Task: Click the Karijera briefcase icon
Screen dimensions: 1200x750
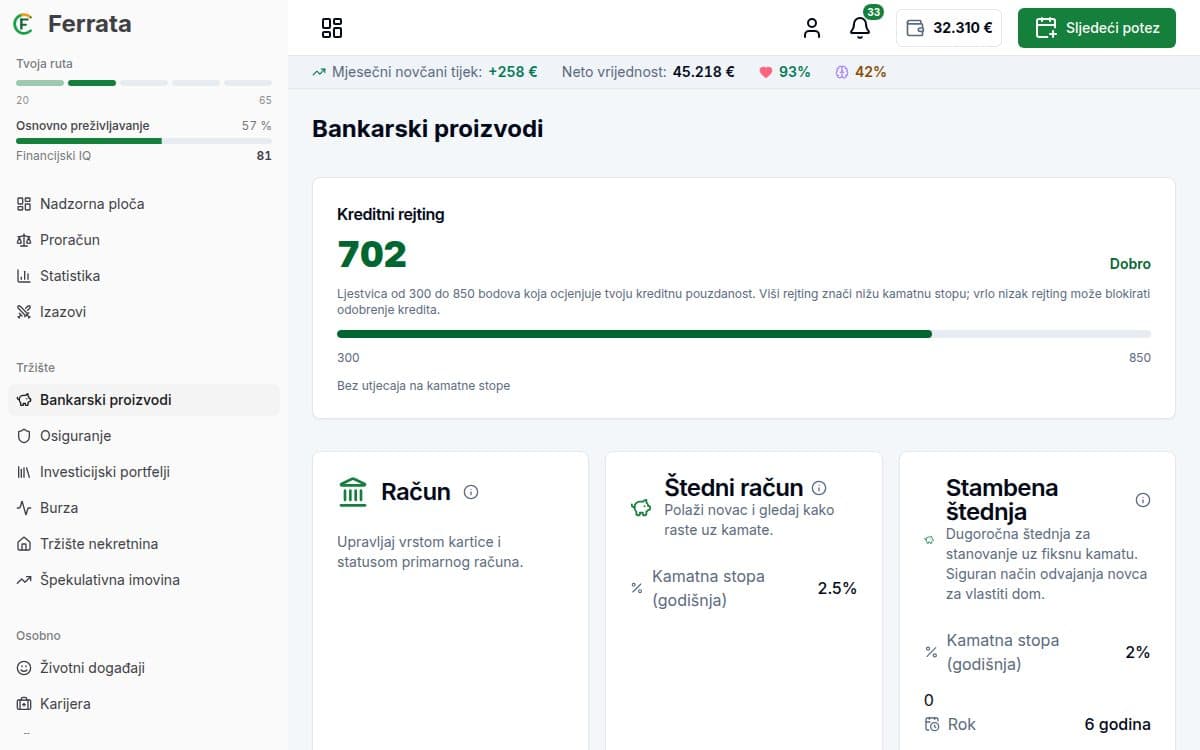Action: 24,704
